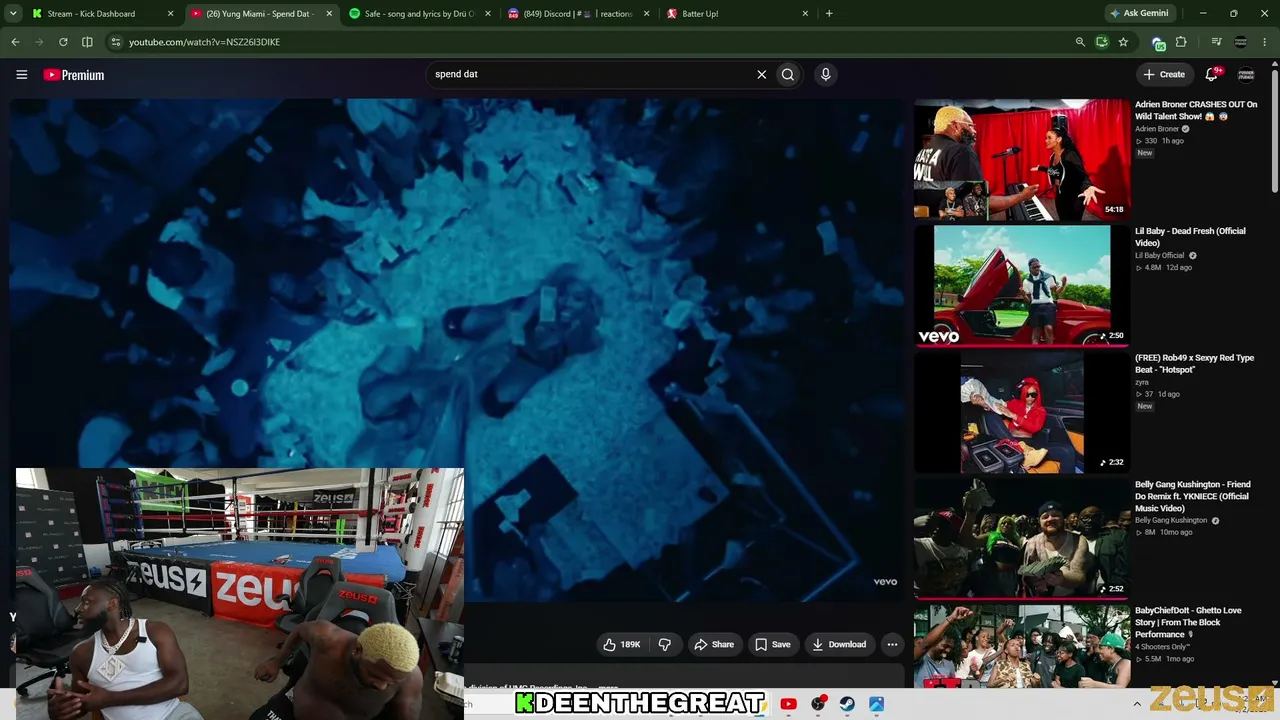This screenshot has width=1280, height=720.
Task: Show hidden system tray icons
Action: pos(1136,704)
